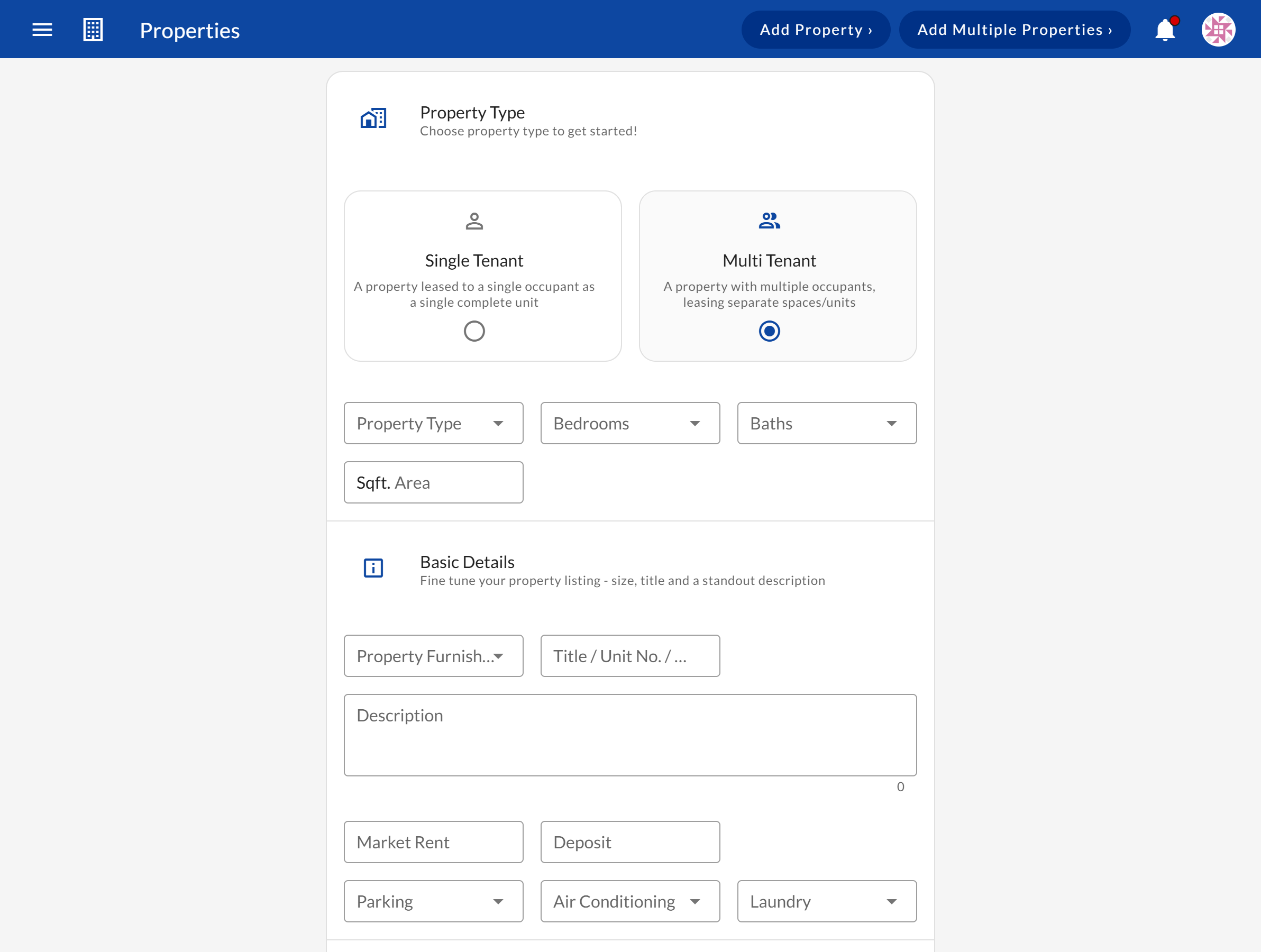Click 'A property leased to a single occupant' description

click(474, 294)
